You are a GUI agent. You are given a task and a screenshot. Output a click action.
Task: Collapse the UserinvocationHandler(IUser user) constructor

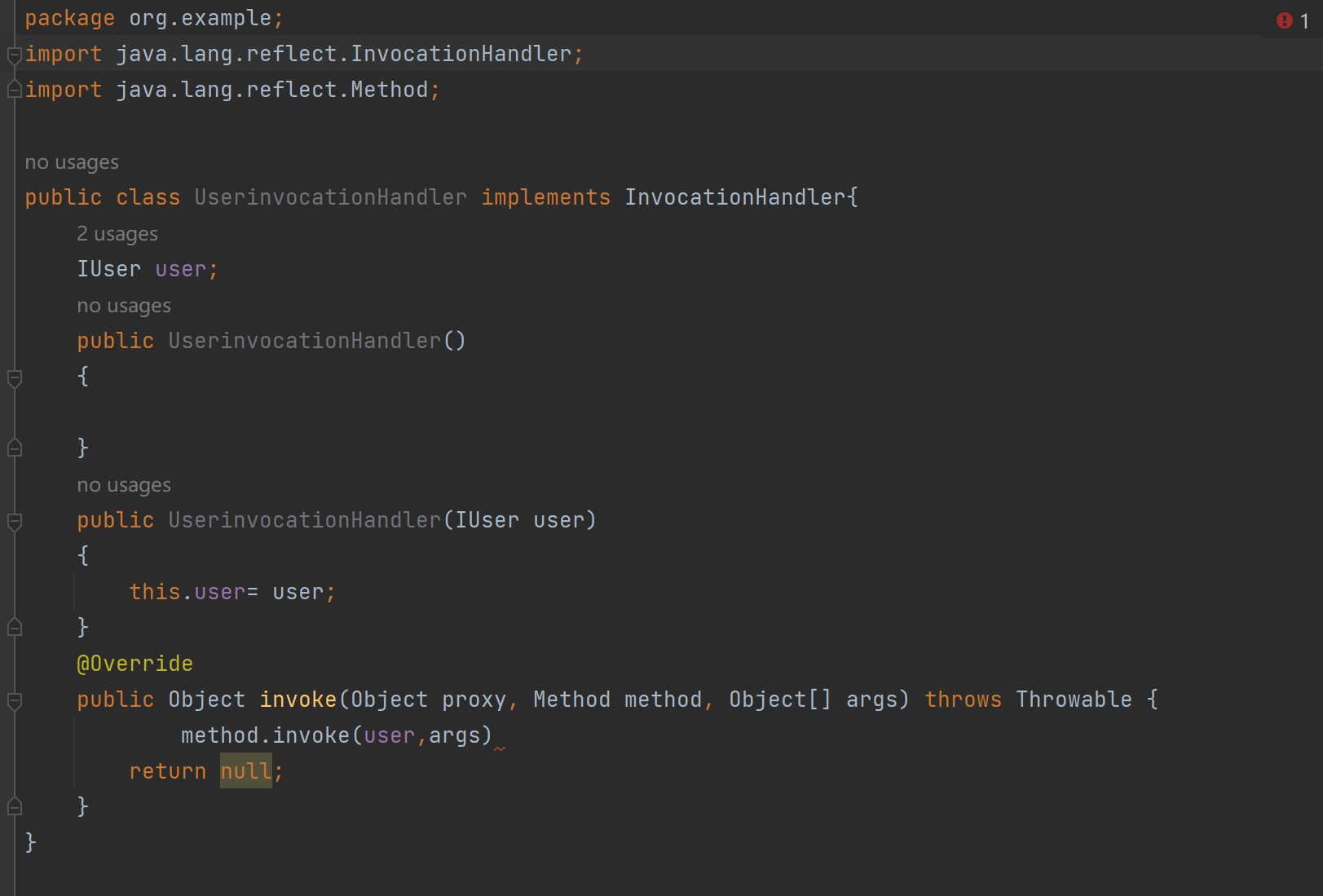pos(14,521)
